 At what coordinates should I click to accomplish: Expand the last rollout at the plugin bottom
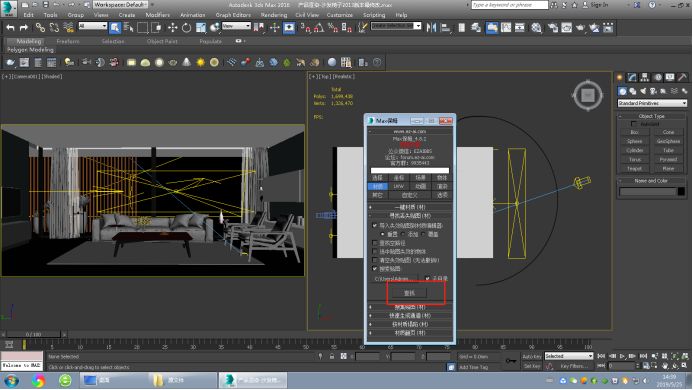pos(410,333)
